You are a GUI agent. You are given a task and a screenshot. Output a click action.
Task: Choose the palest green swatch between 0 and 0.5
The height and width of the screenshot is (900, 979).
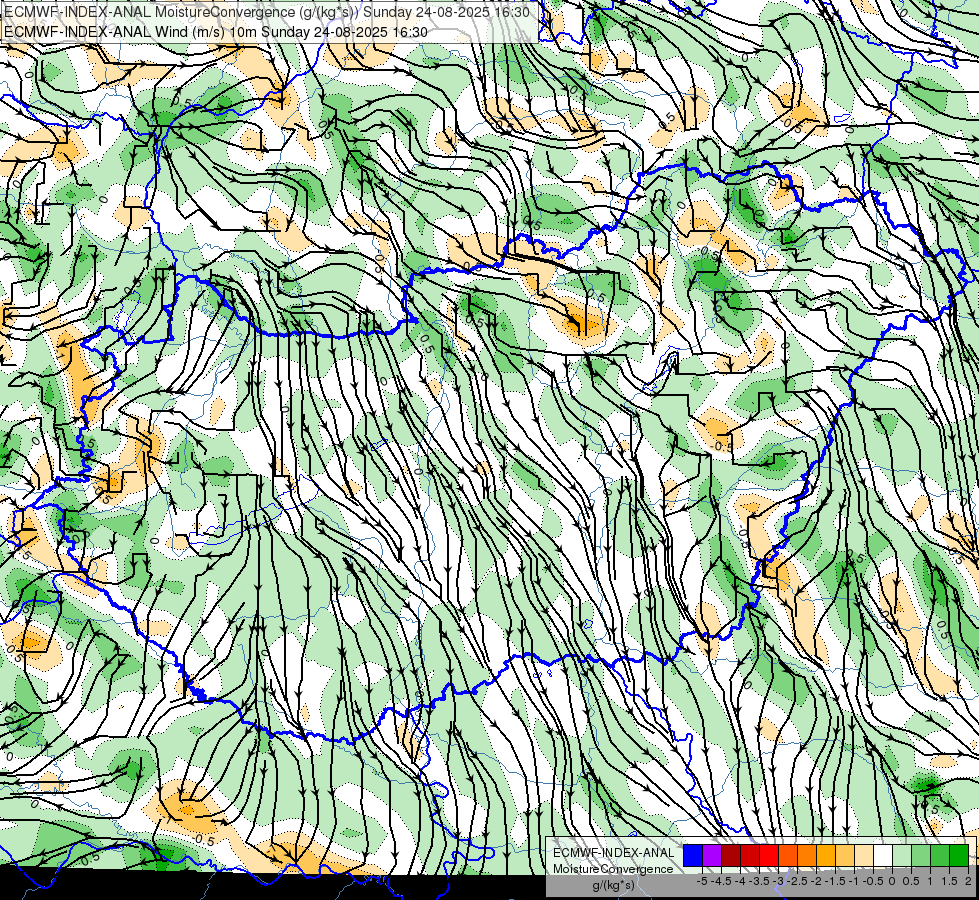coord(902,856)
